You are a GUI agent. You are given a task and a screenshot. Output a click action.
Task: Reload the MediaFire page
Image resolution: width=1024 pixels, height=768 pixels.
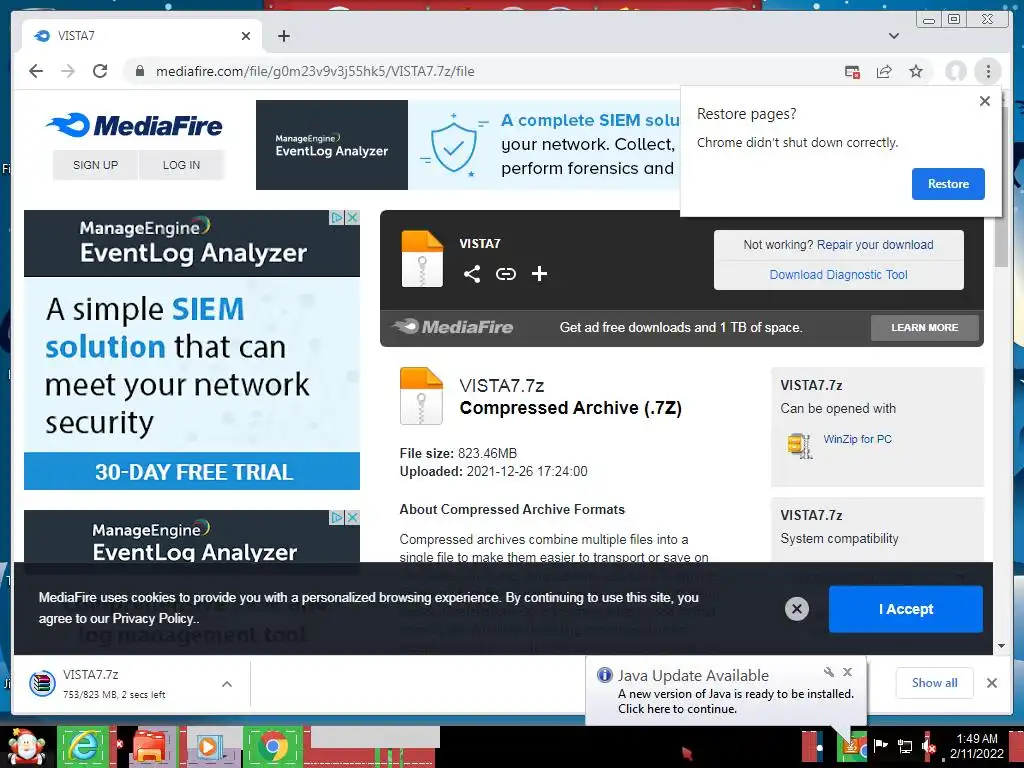click(100, 71)
